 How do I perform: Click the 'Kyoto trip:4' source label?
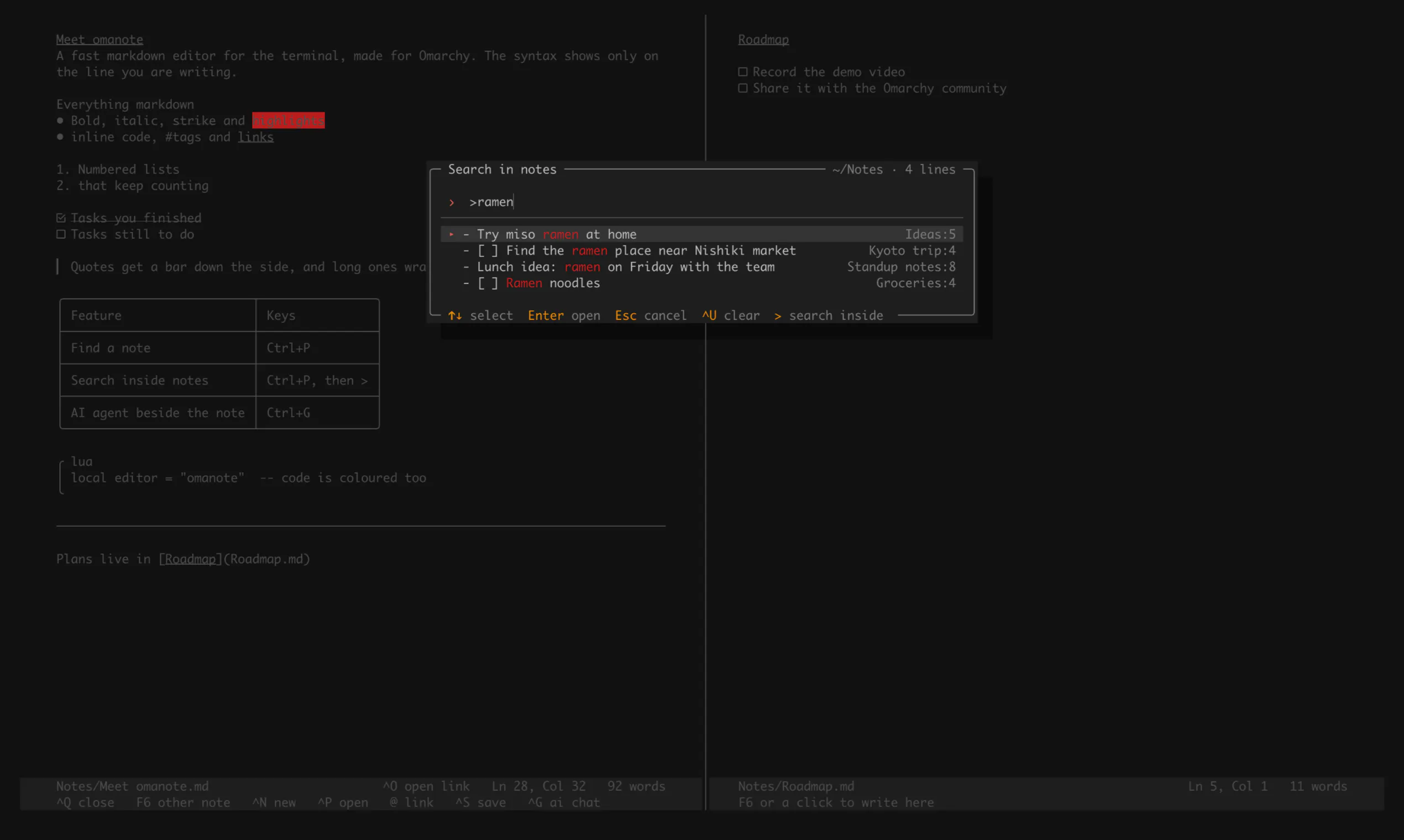click(x=911, y=251)
